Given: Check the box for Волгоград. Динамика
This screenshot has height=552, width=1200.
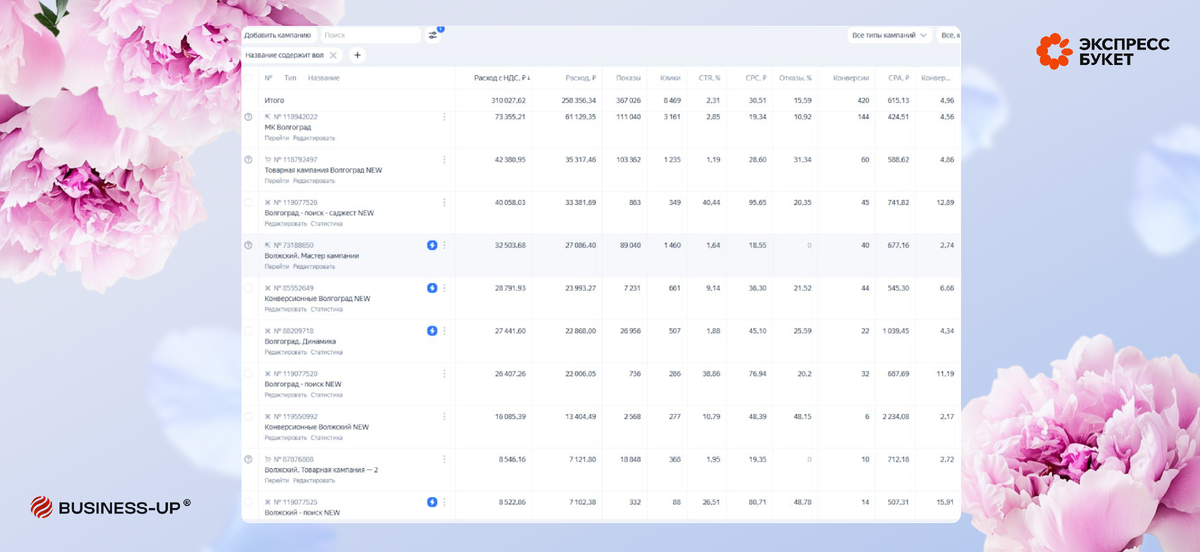Looking at the screenshot, I should [249, 330].
